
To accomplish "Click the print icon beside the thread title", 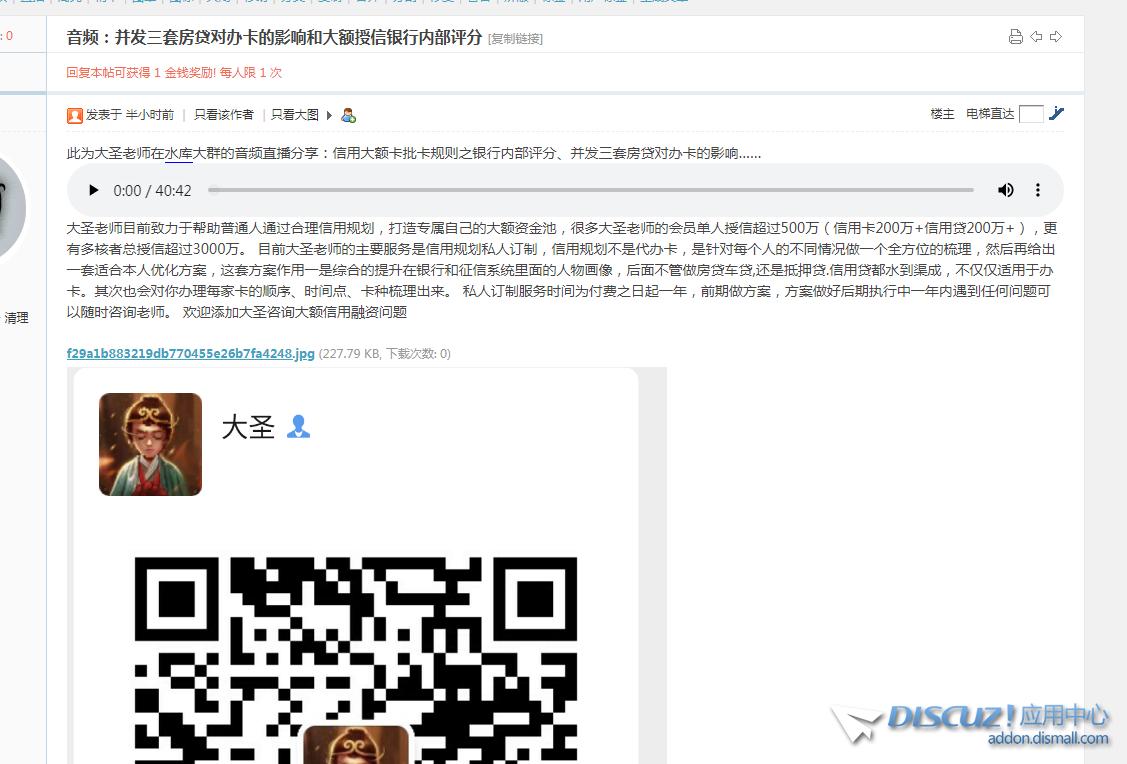I will [x=1015, y=37].
